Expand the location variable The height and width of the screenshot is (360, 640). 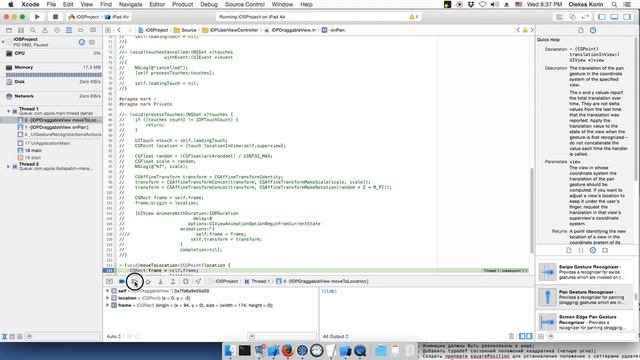point(108,298)
